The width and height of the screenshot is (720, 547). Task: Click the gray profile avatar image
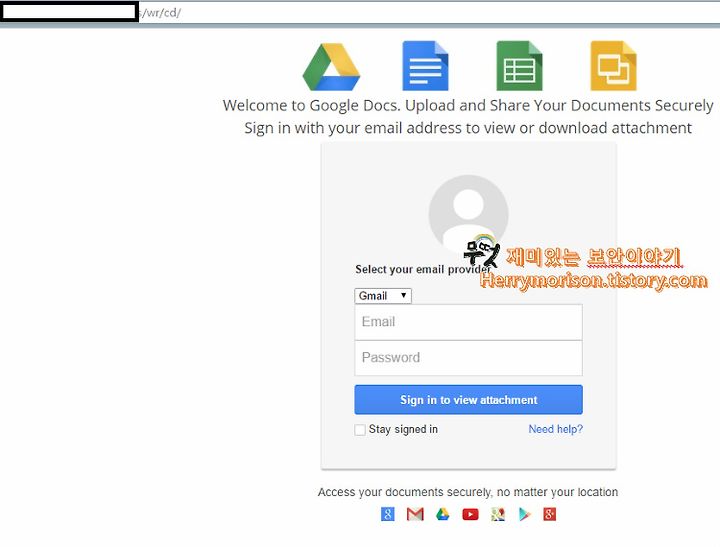(x=468, y=214)
